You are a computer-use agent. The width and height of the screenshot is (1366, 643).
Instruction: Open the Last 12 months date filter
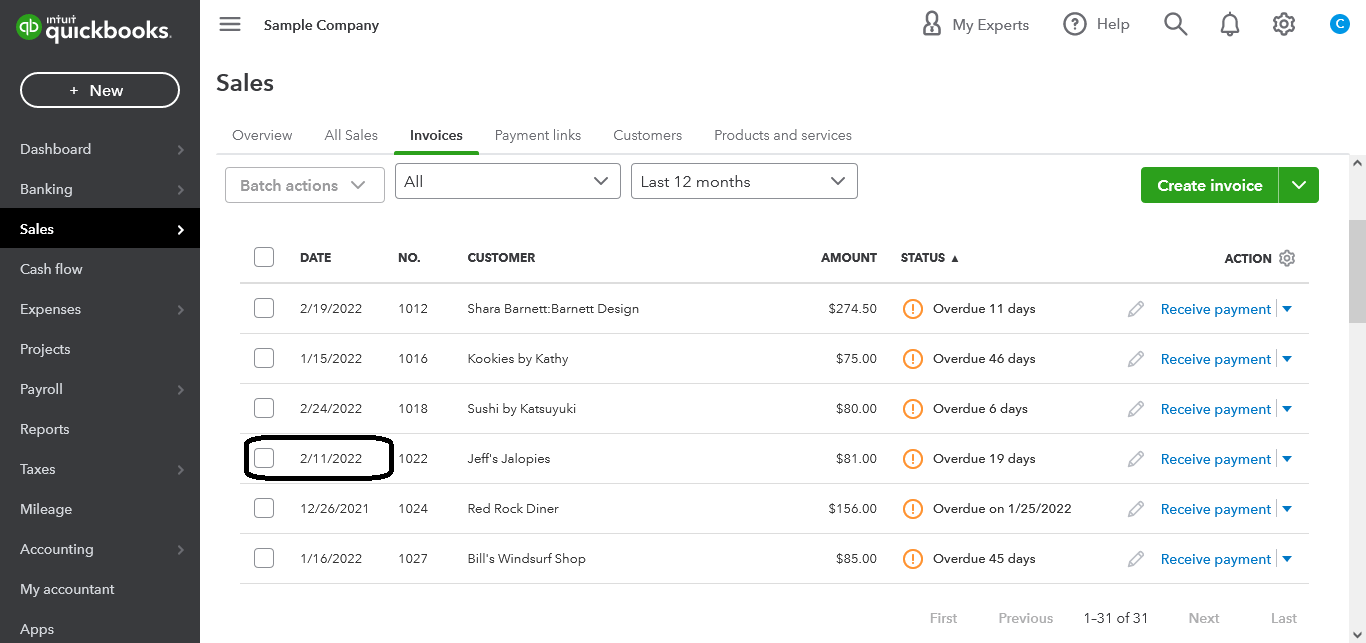(744, 181)
